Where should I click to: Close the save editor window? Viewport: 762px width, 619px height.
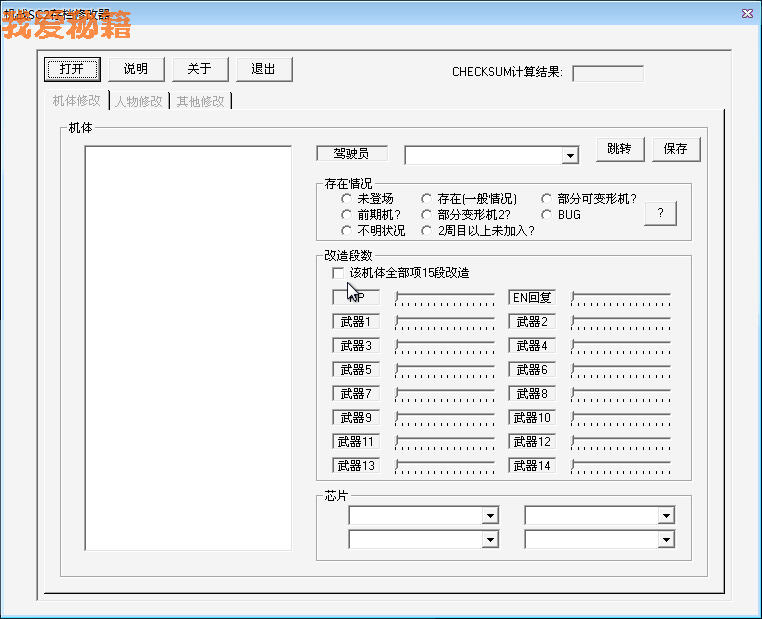click(x=746, y=13)
